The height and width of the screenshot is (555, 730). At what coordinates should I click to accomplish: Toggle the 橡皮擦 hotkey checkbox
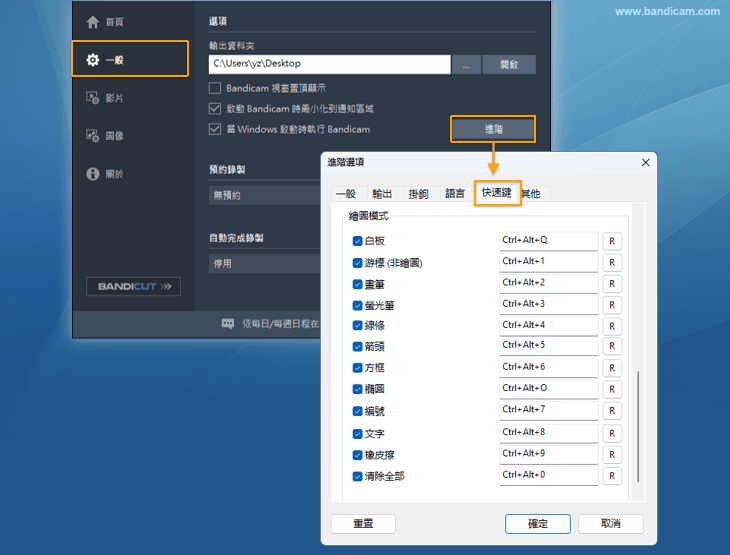tap(358, 455)
